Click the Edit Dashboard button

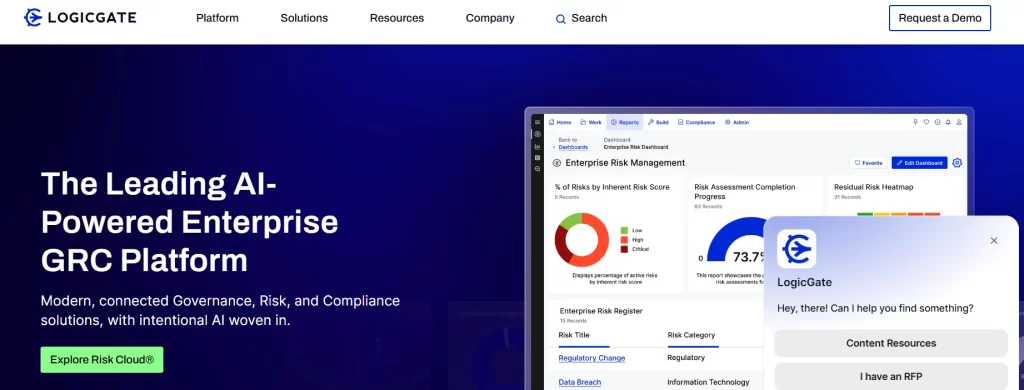point(919,163)
